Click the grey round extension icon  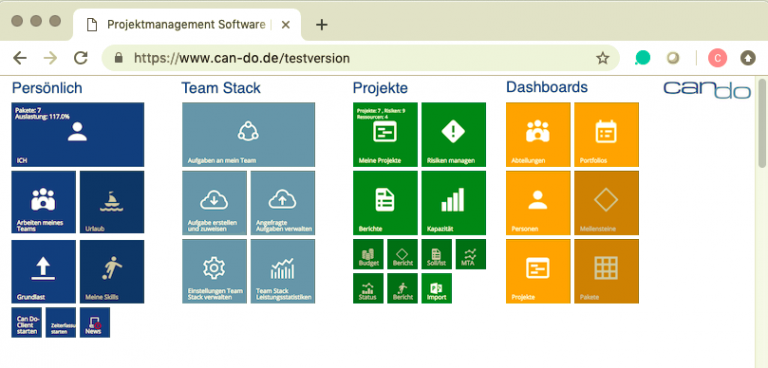pyautogui.click(x=673, y=58)
